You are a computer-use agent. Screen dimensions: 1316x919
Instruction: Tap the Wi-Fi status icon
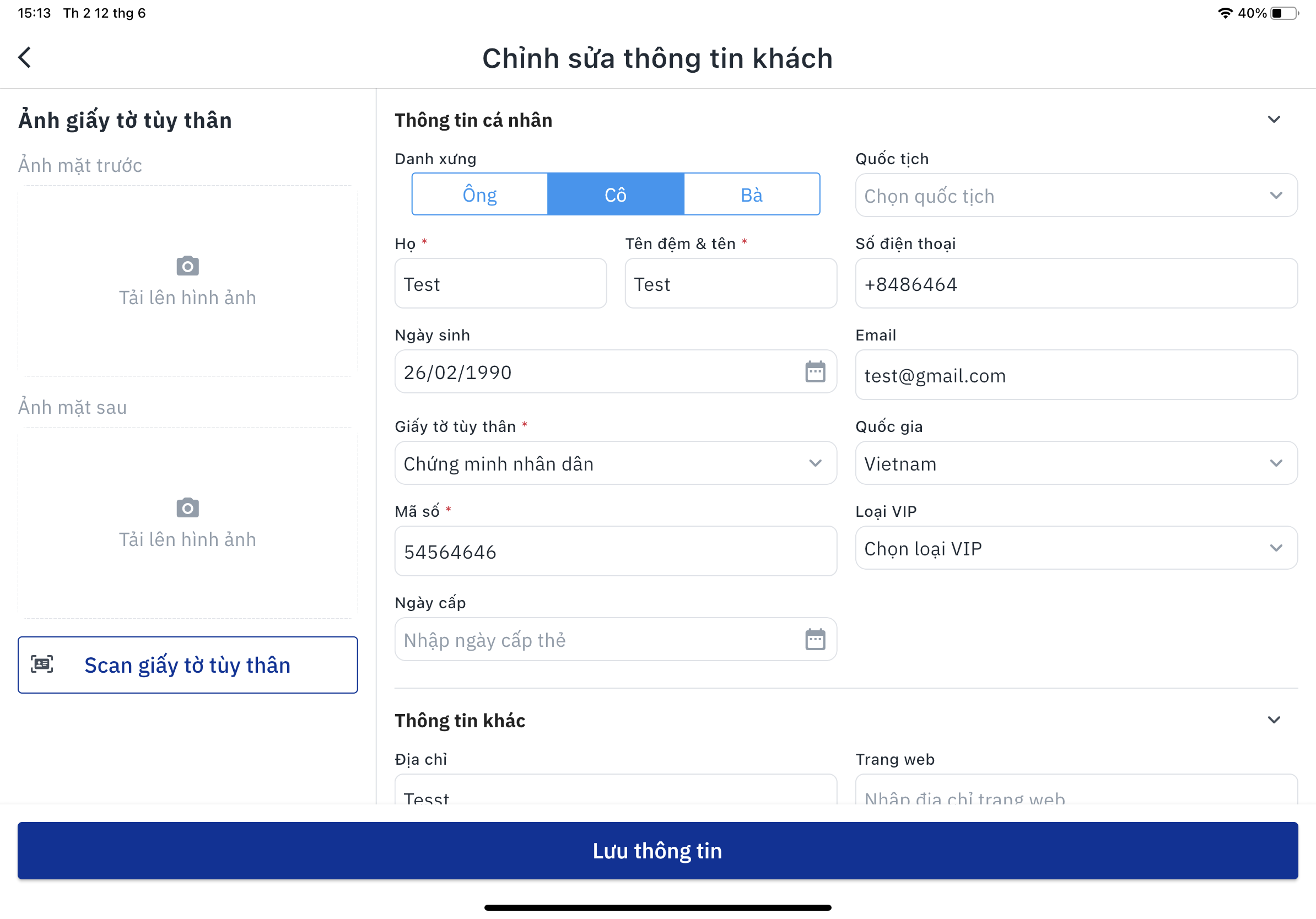click(x=1225, y=13)
